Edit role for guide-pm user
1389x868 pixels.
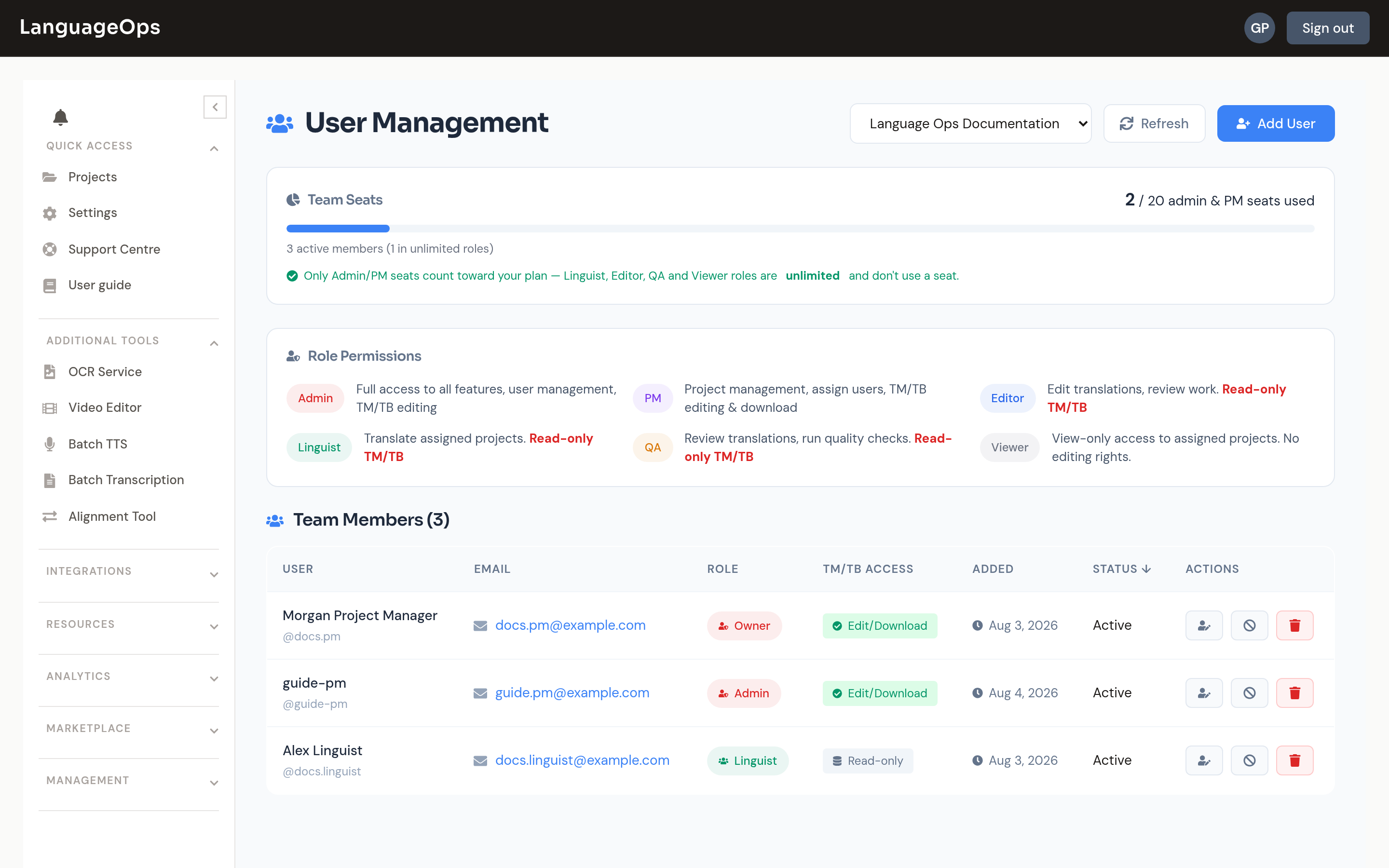click(1204, 693)
